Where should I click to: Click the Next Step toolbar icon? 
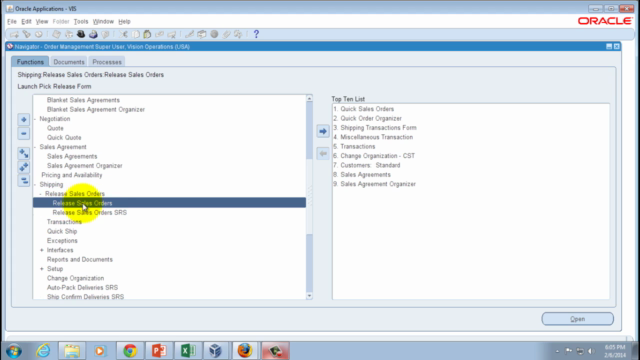coord(69,34)
